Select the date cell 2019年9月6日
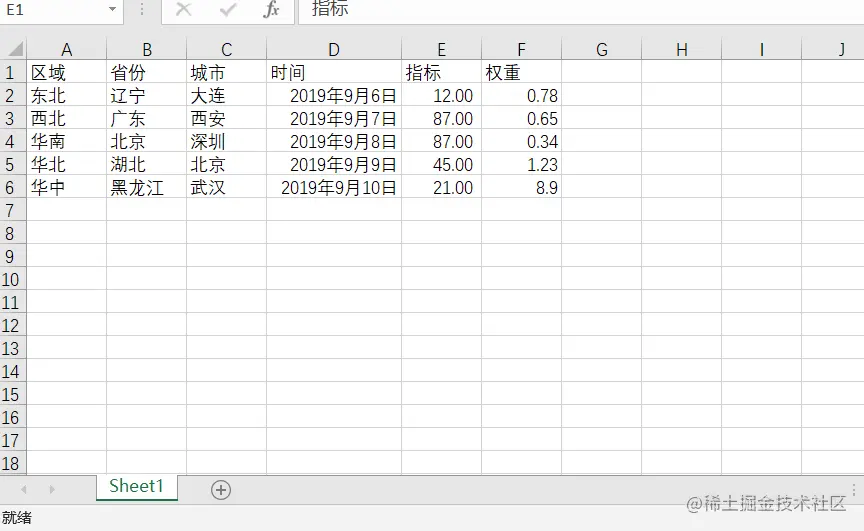This screenshot has width=864, height=531. coord(334,95)
